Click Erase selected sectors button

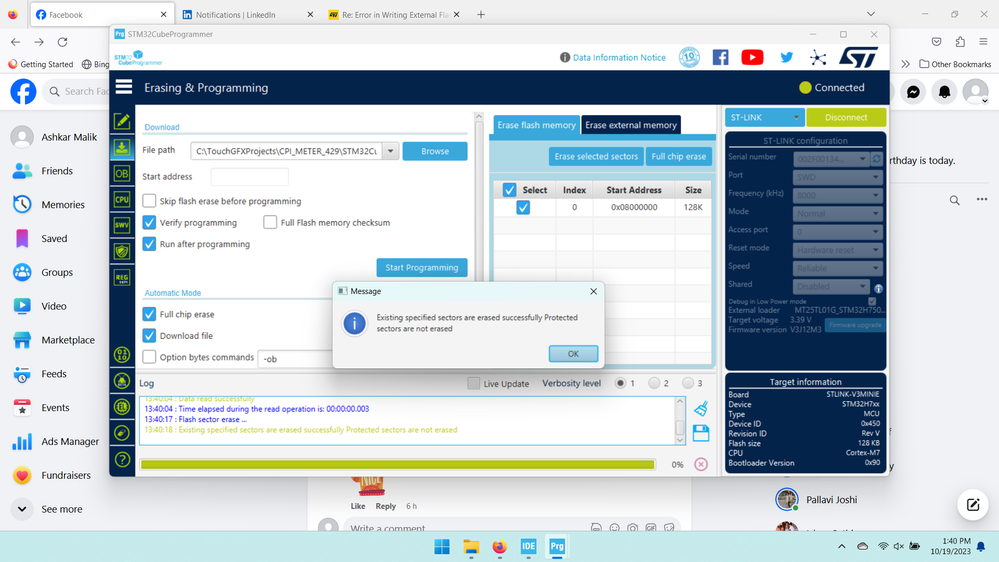pyautogui.click(x=596, y=156)
